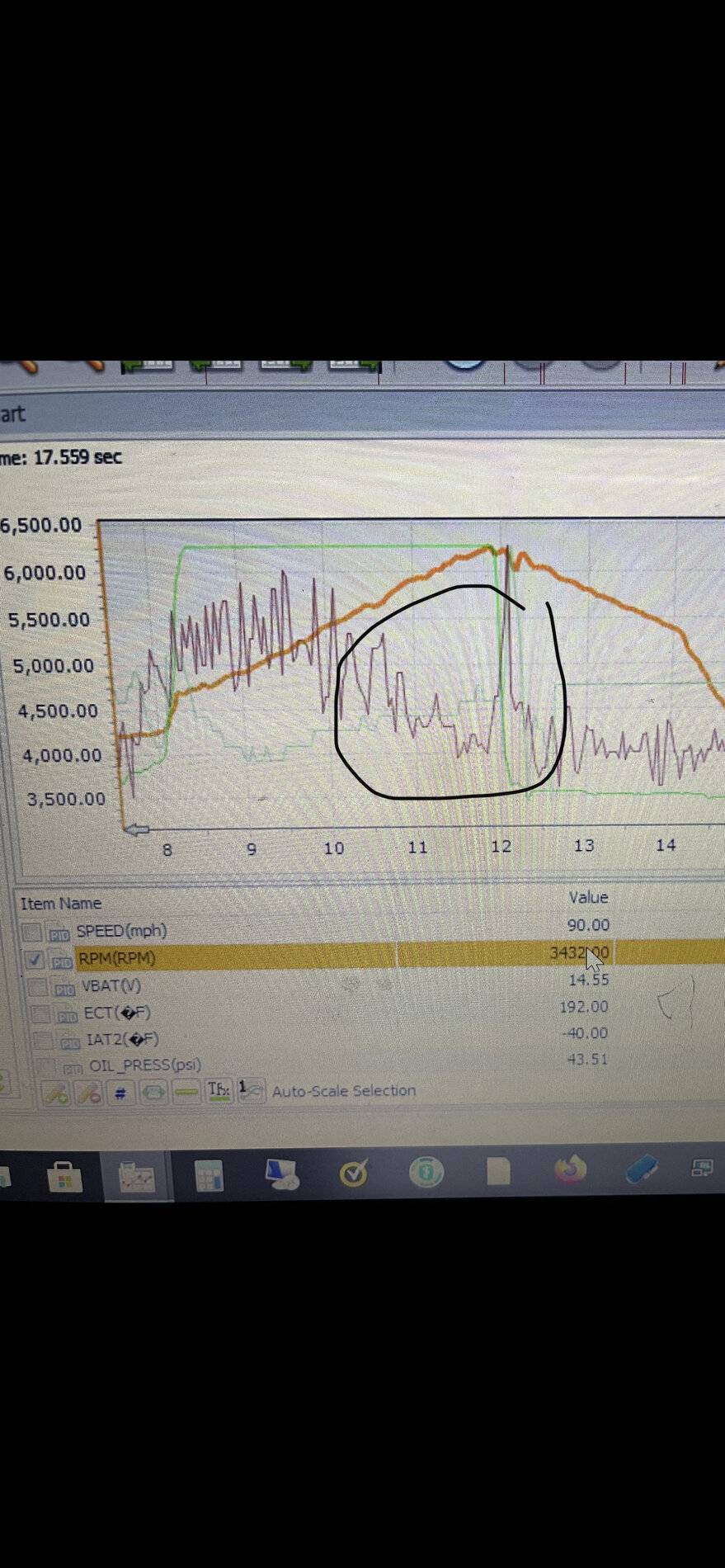The image size is (725, 1568).
Task: Click the Item Name column header
Action: pos(61,904)
